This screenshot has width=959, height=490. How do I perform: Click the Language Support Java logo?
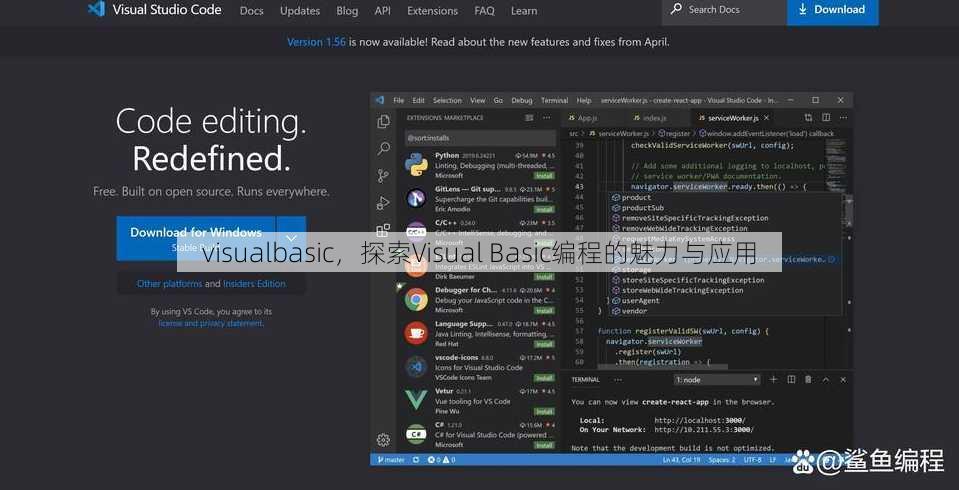click(x=416, y=333)
